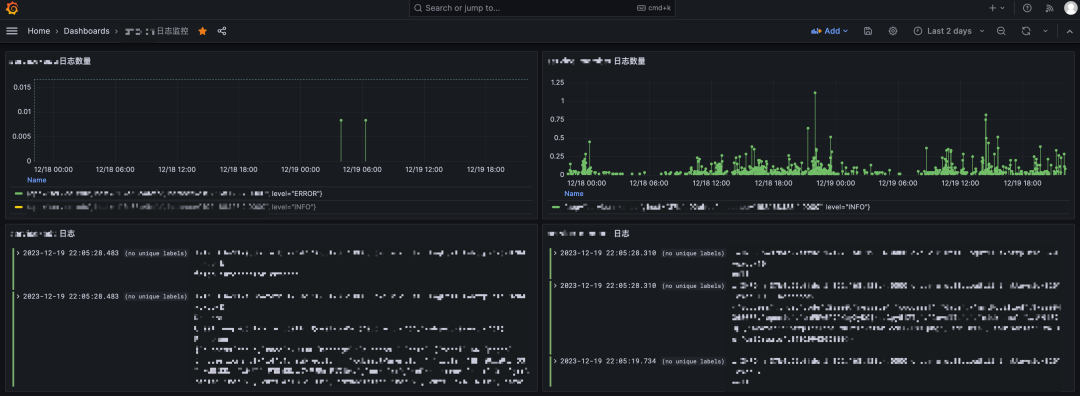Click the tallest spike in right chart
The height and width of the screenshot is (396, 1080).
click(x=815, y=92)
